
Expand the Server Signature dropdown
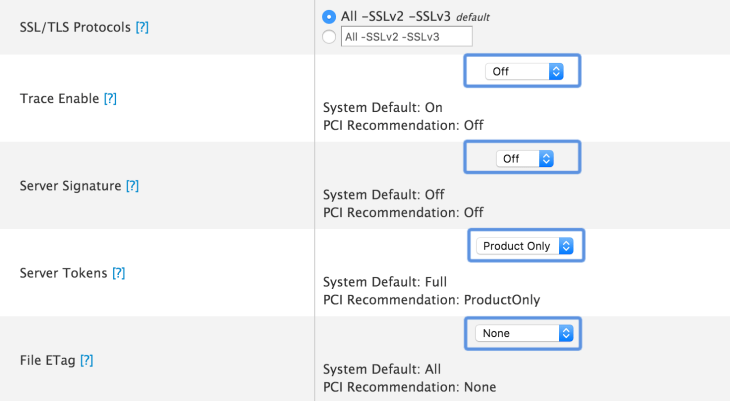click(x=524, y=158)
